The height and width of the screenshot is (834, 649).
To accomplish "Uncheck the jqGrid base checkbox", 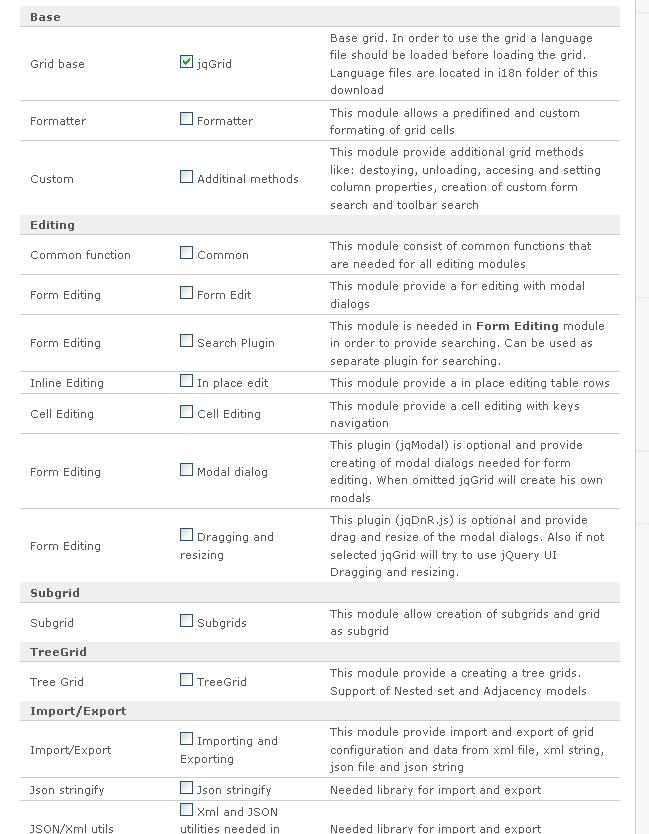I will pyautogui.click(x=186, y=62).
